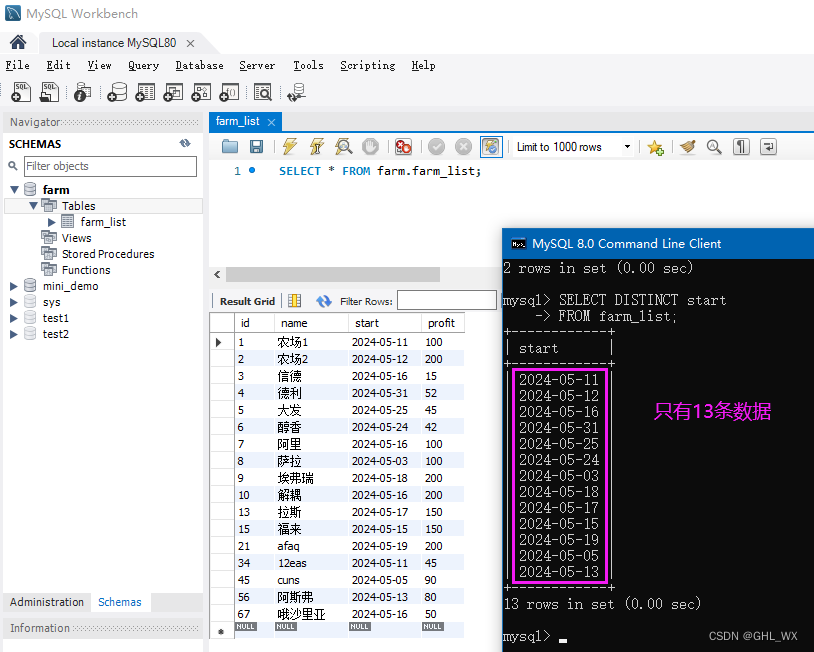Execute the statement under cursor icon
This screenshot has width=814, height=652.
click(317, 147)
